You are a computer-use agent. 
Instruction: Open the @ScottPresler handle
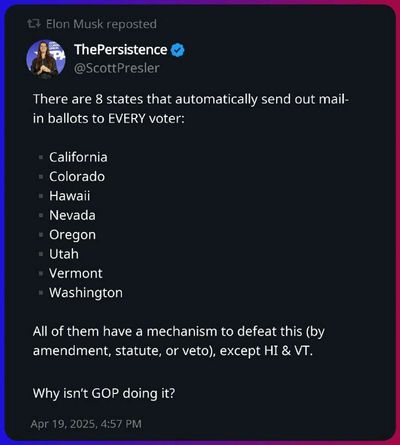tap(117, 68)
